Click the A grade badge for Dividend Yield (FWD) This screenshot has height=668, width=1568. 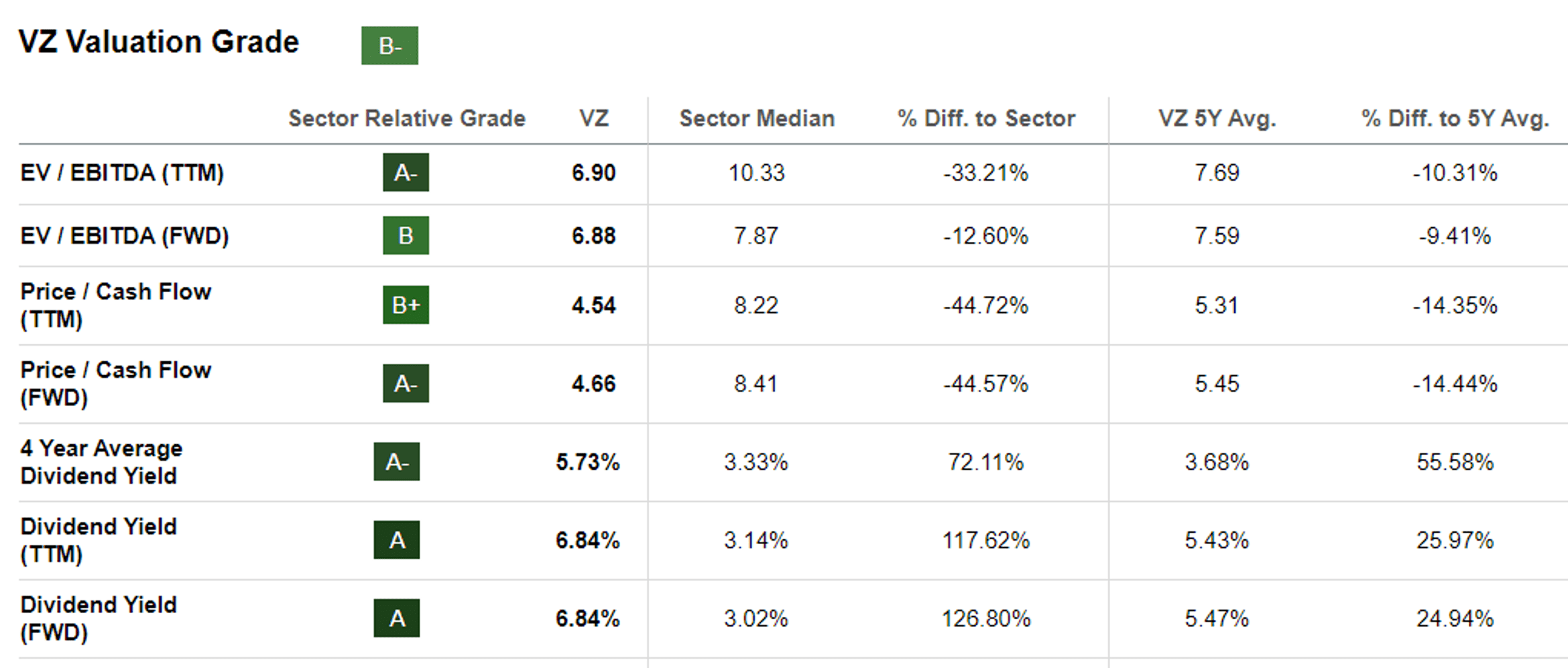[397, 618]
